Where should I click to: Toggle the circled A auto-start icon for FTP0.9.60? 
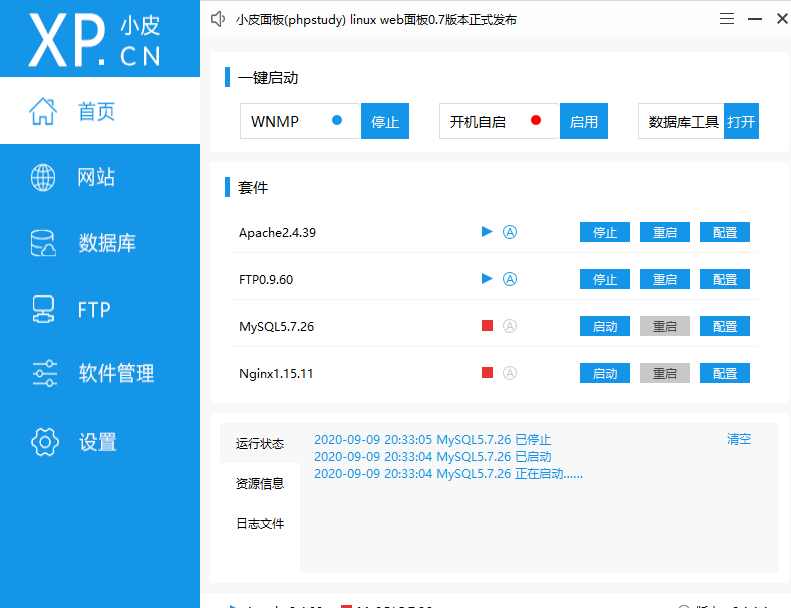click(x=510, y=279)
